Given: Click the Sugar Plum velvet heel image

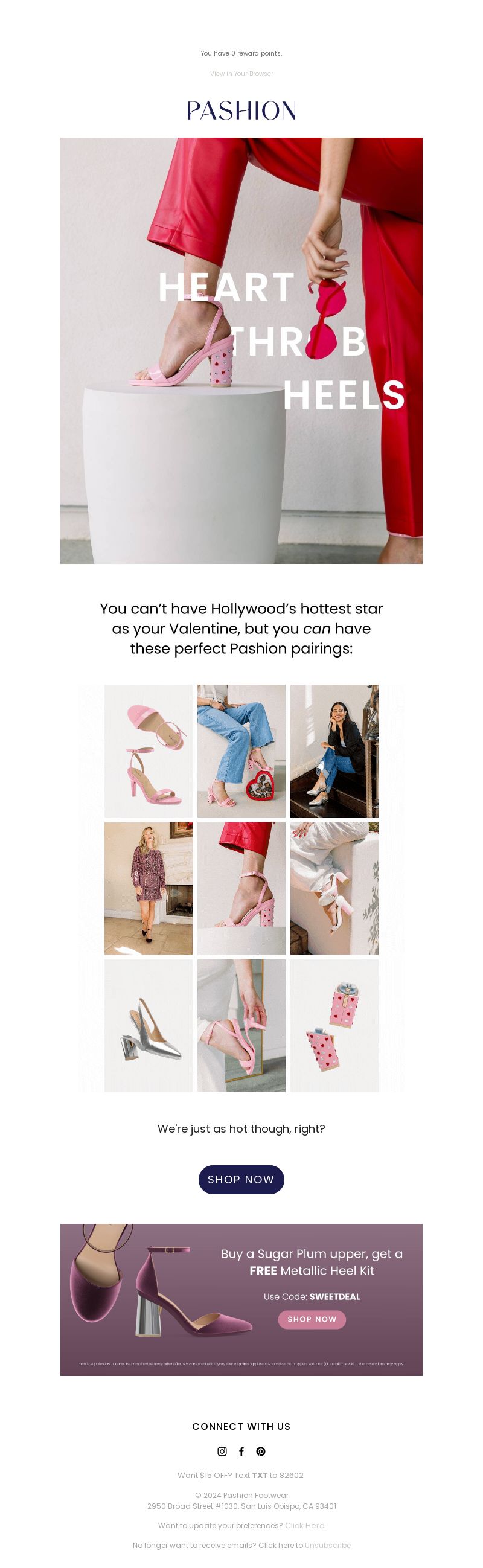Looking at the screenshot, I should [x=159, y=1294].
